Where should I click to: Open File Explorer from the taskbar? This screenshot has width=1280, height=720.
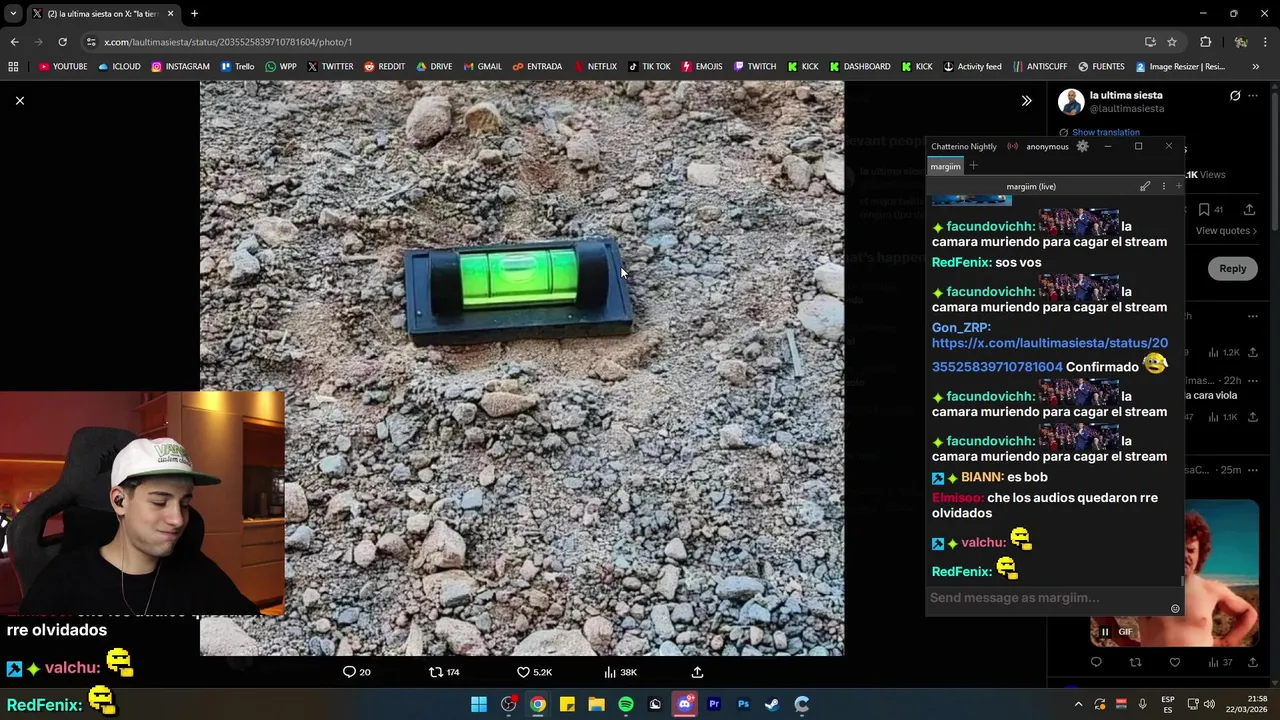click(597, 704)
